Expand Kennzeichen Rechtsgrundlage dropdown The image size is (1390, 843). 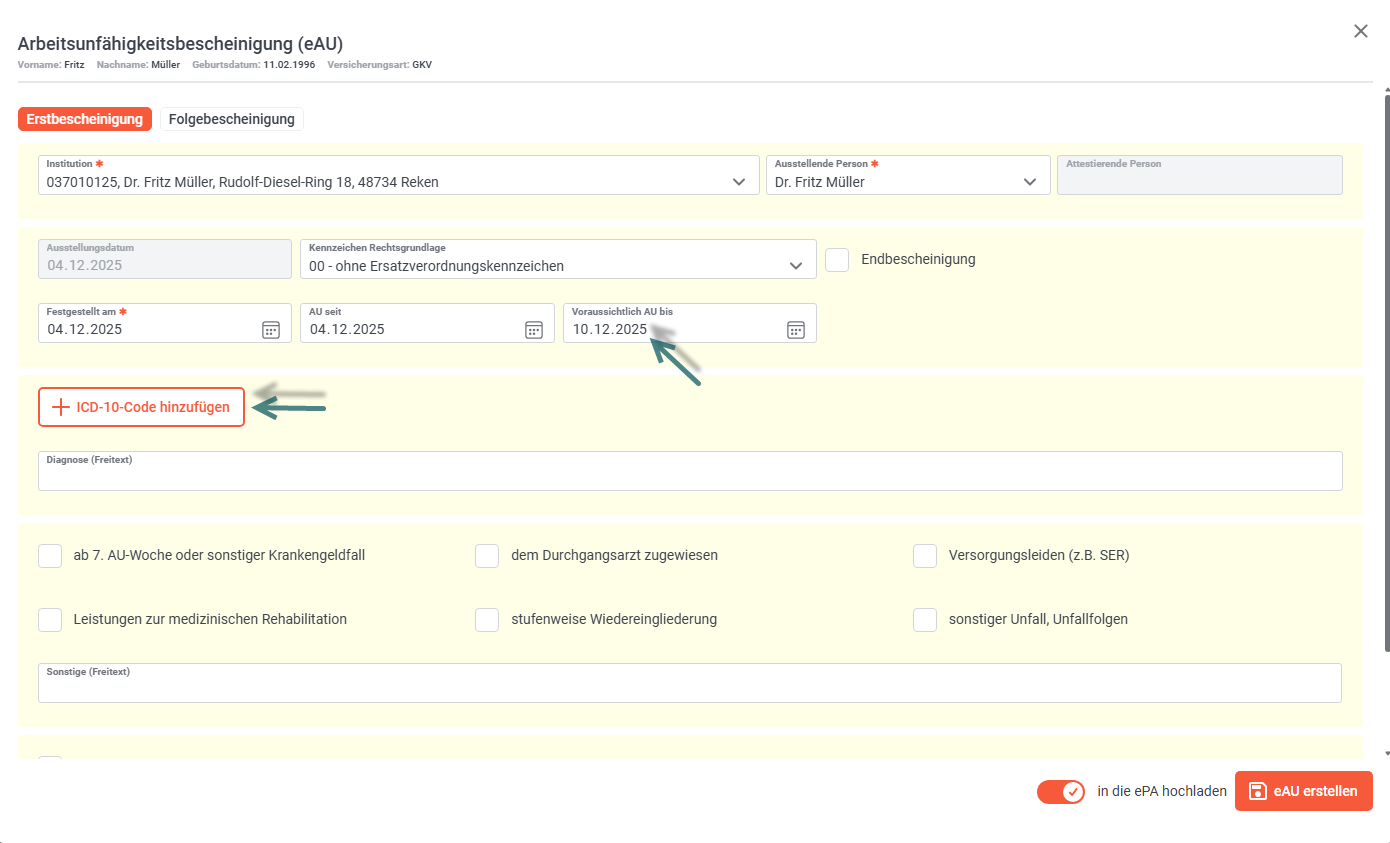tap(796, 266)
